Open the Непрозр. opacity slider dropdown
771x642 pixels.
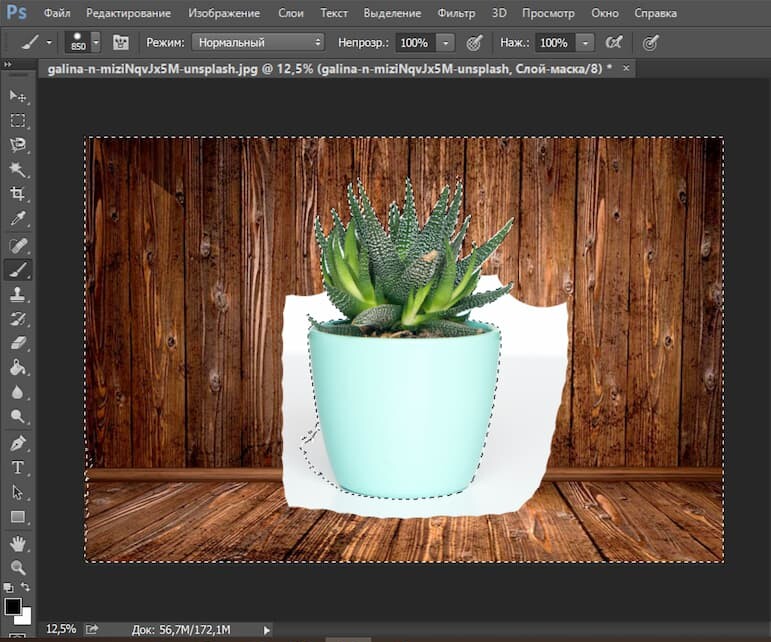click(x=445, y=43)
